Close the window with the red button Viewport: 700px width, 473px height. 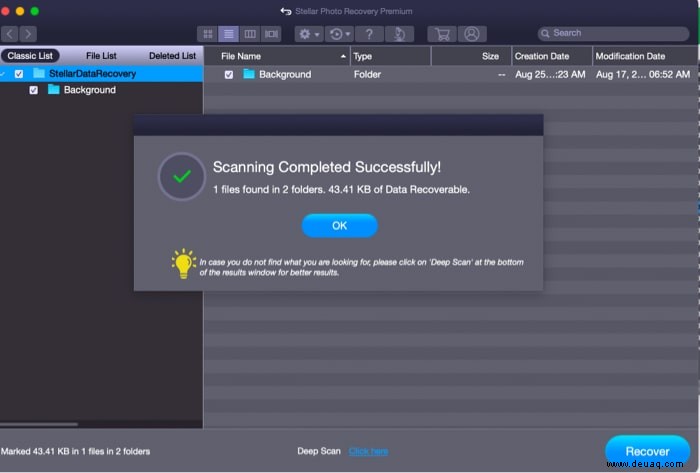click(5, 11)
